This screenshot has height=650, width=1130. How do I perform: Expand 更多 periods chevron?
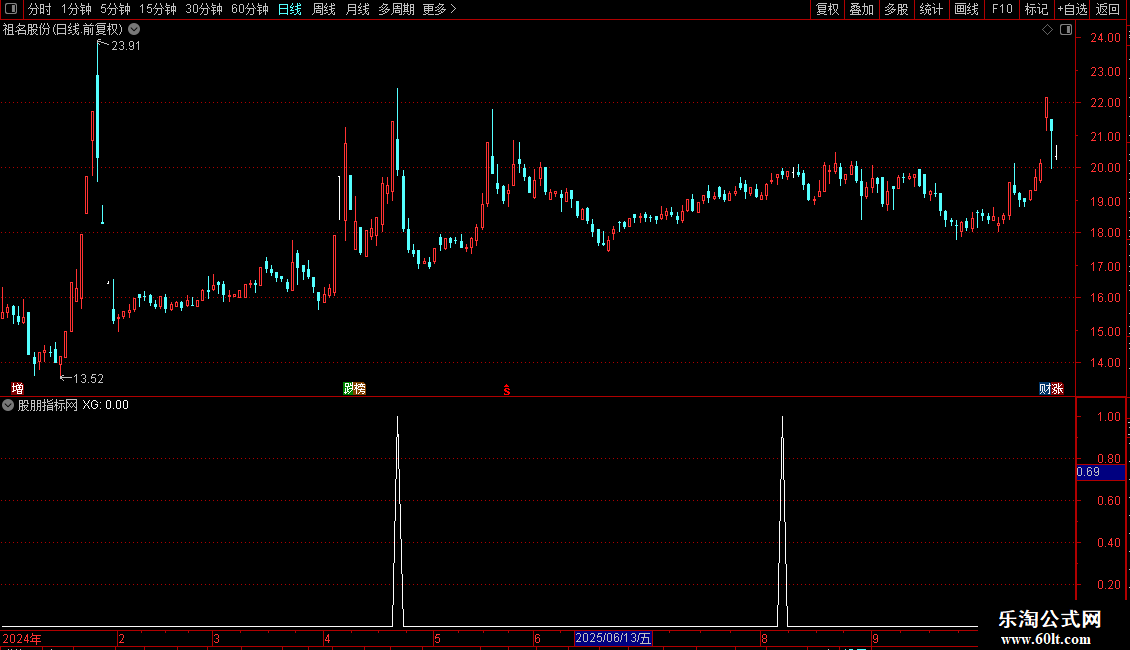click(453, 9)
